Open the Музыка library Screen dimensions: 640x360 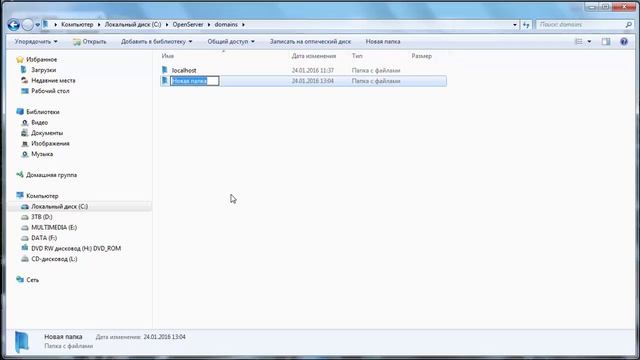tap(42, 154)
